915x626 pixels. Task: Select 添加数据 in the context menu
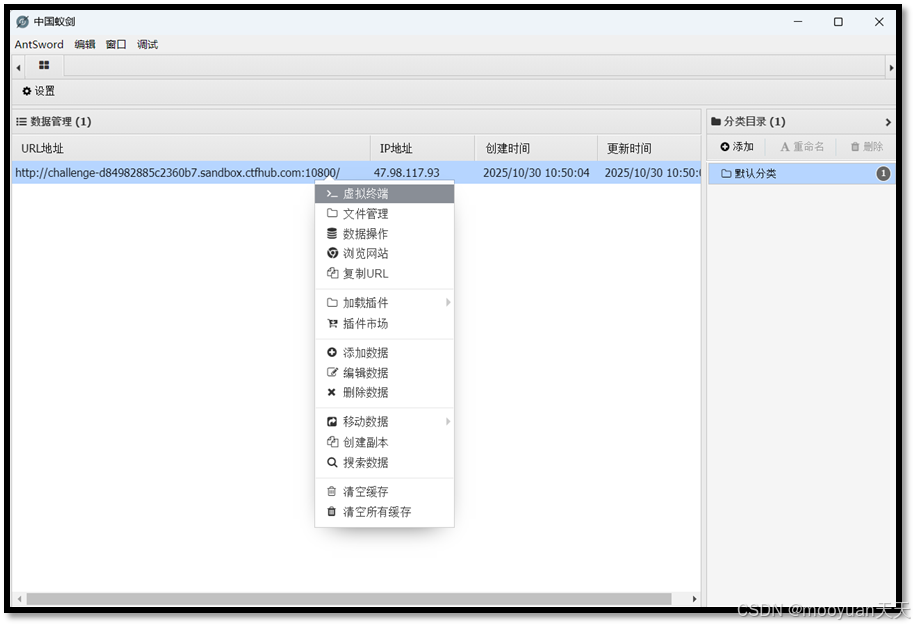(x=385, y=352)
